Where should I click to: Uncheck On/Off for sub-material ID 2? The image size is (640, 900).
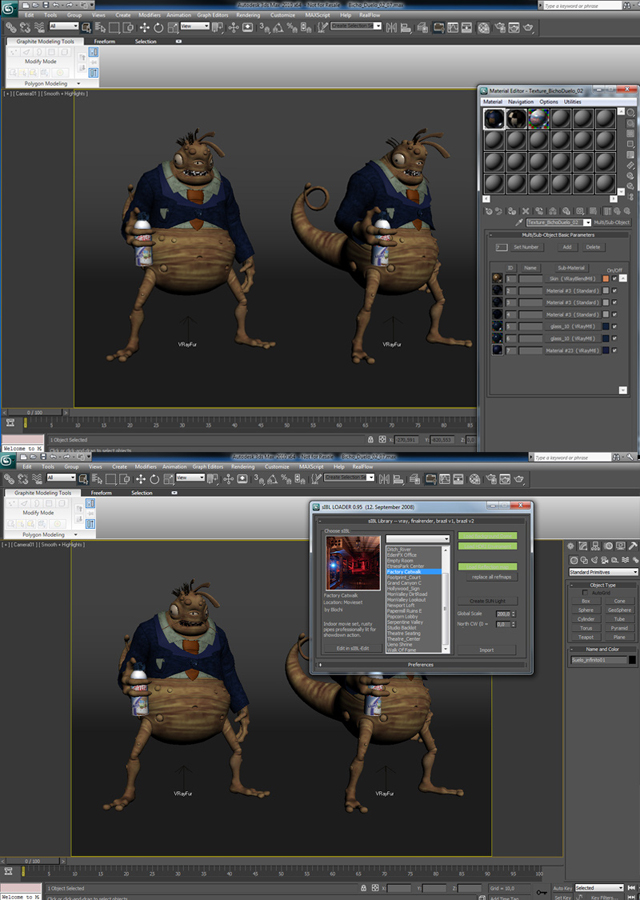click(614, 290)
